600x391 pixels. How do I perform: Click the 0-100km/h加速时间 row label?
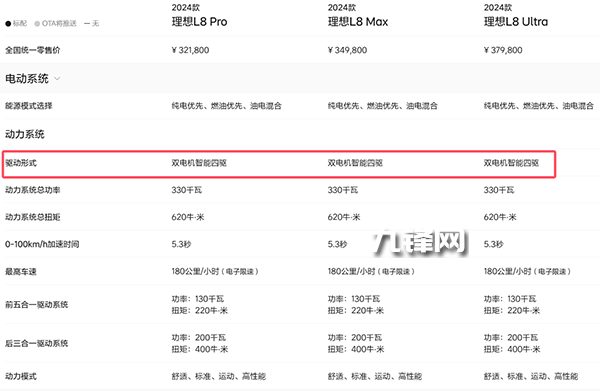(x=42, y=244)
